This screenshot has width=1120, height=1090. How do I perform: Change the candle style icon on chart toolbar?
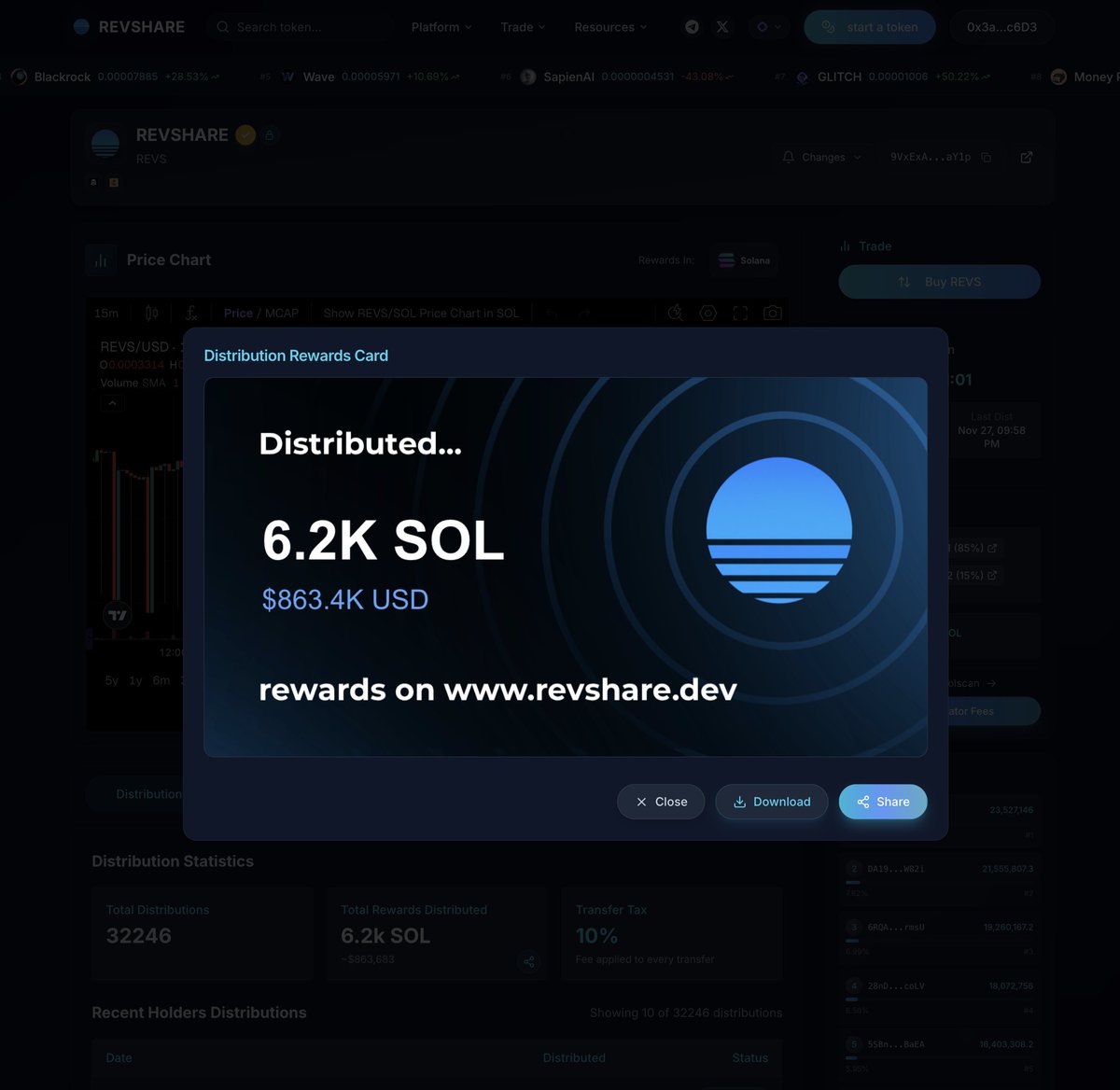coord(150,313)
